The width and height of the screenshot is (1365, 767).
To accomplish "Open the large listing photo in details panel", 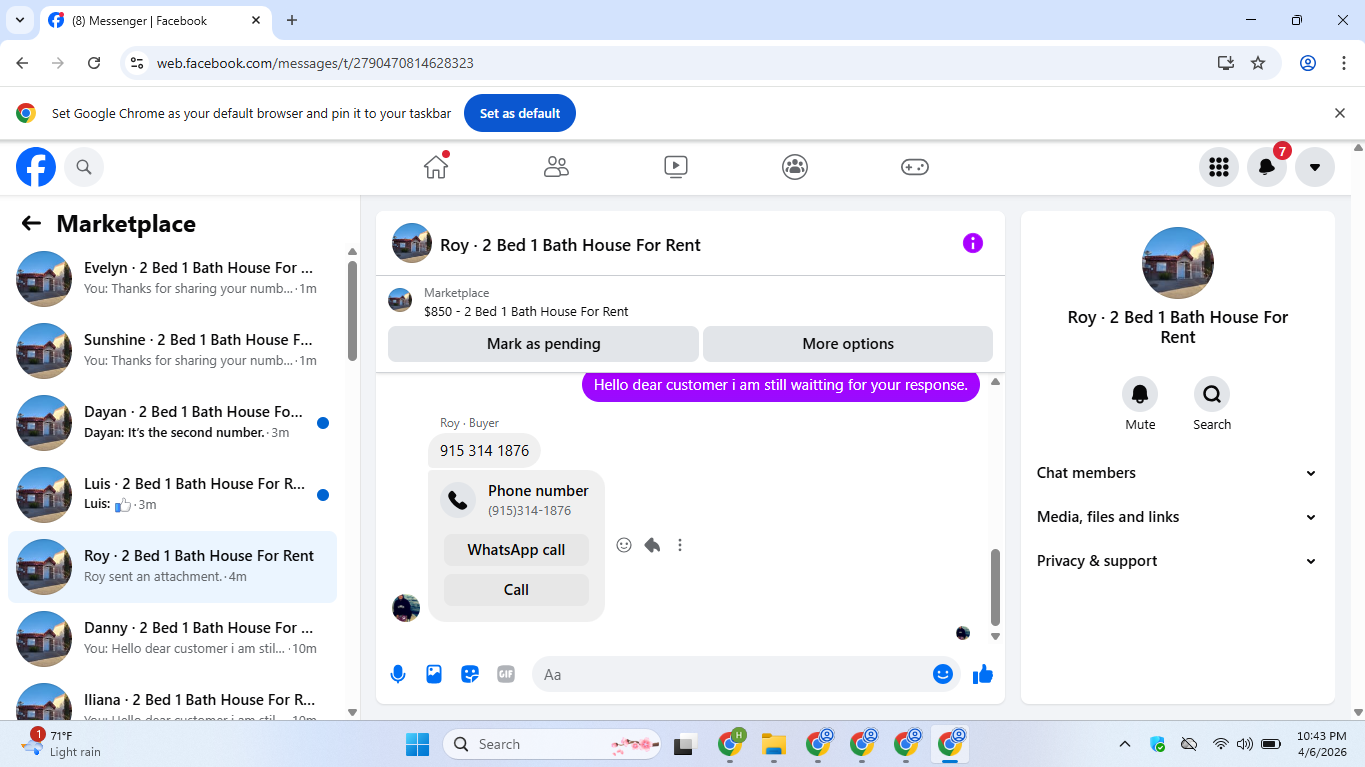I will (x=1178, y=263).
